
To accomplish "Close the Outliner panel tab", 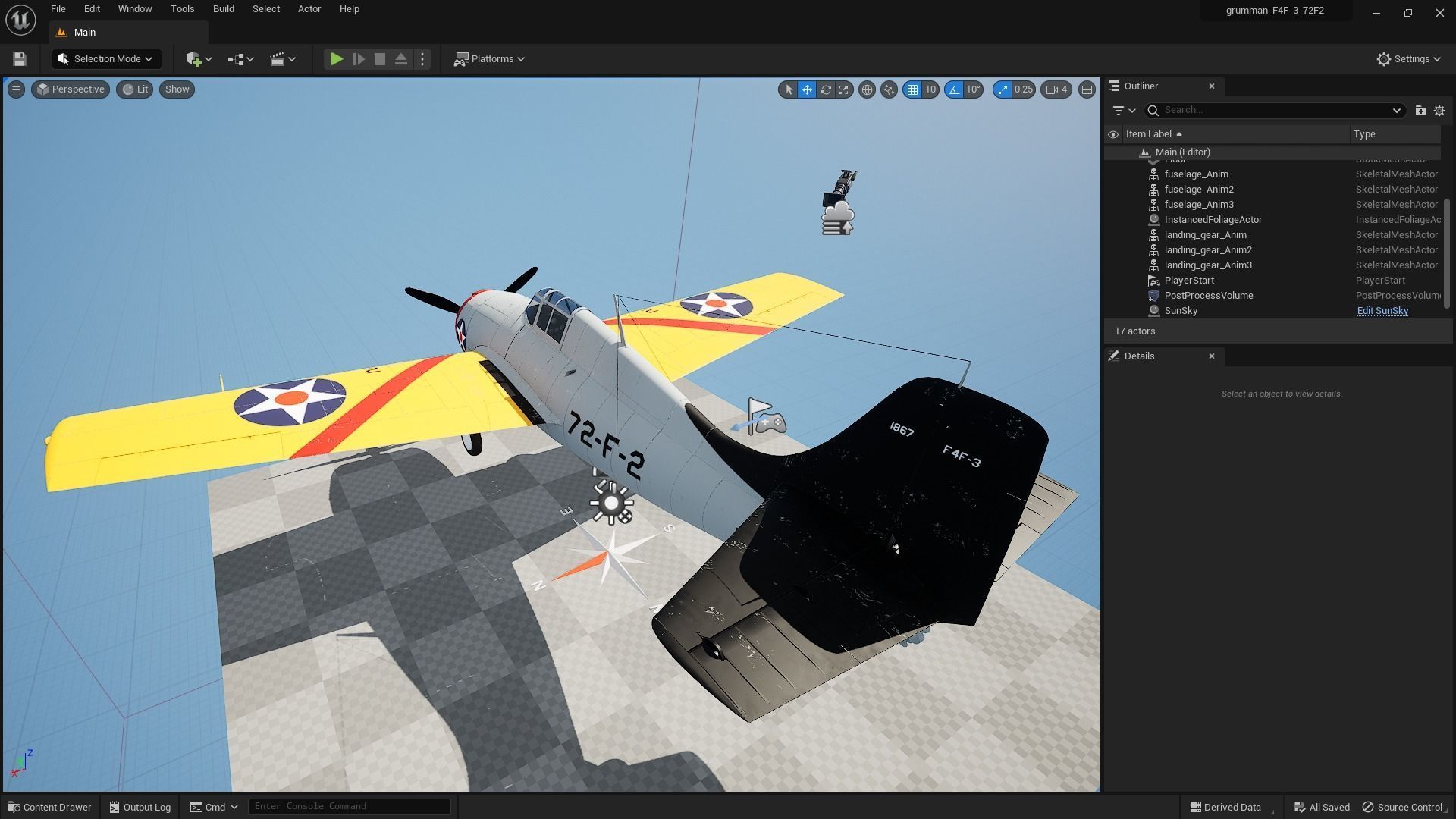I will tap(1211, 86).
